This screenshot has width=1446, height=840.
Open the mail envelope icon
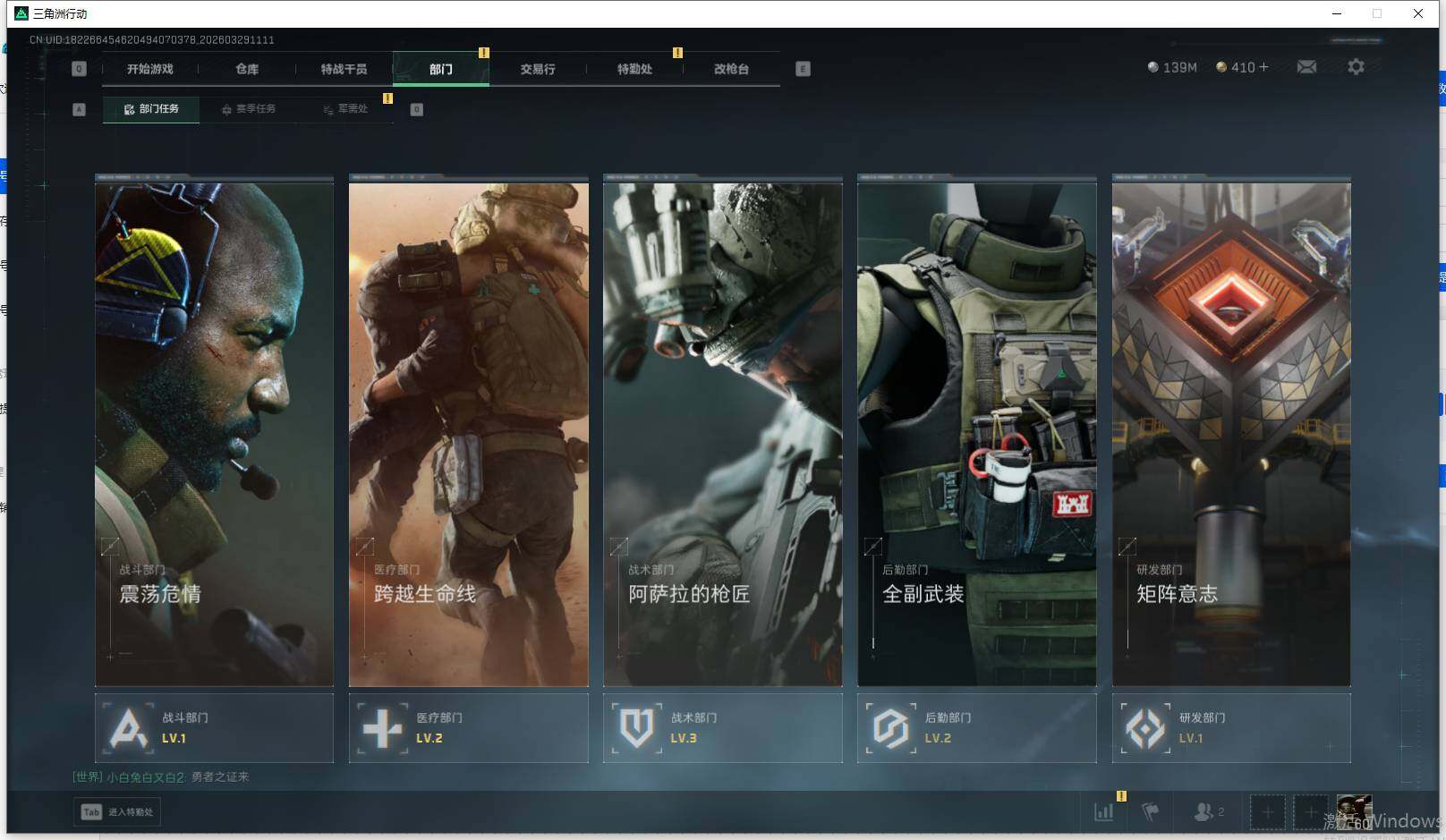[1306, 67]
